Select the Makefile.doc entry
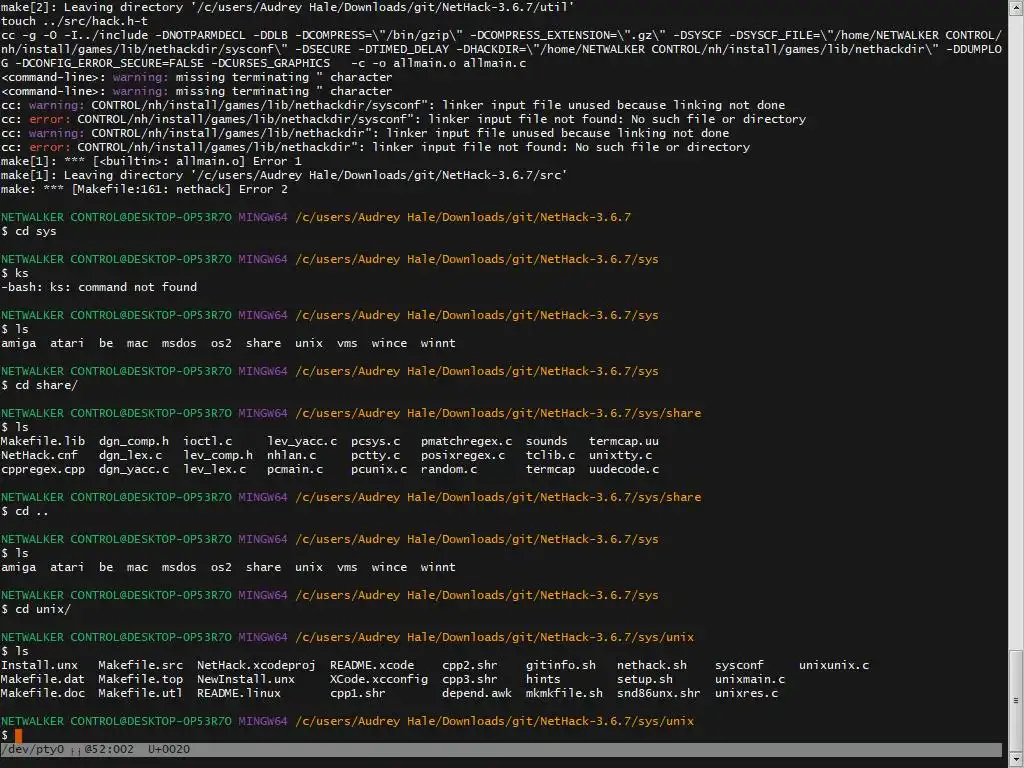The width and height of the screenshot is (1024, 768). click(43, 694)
